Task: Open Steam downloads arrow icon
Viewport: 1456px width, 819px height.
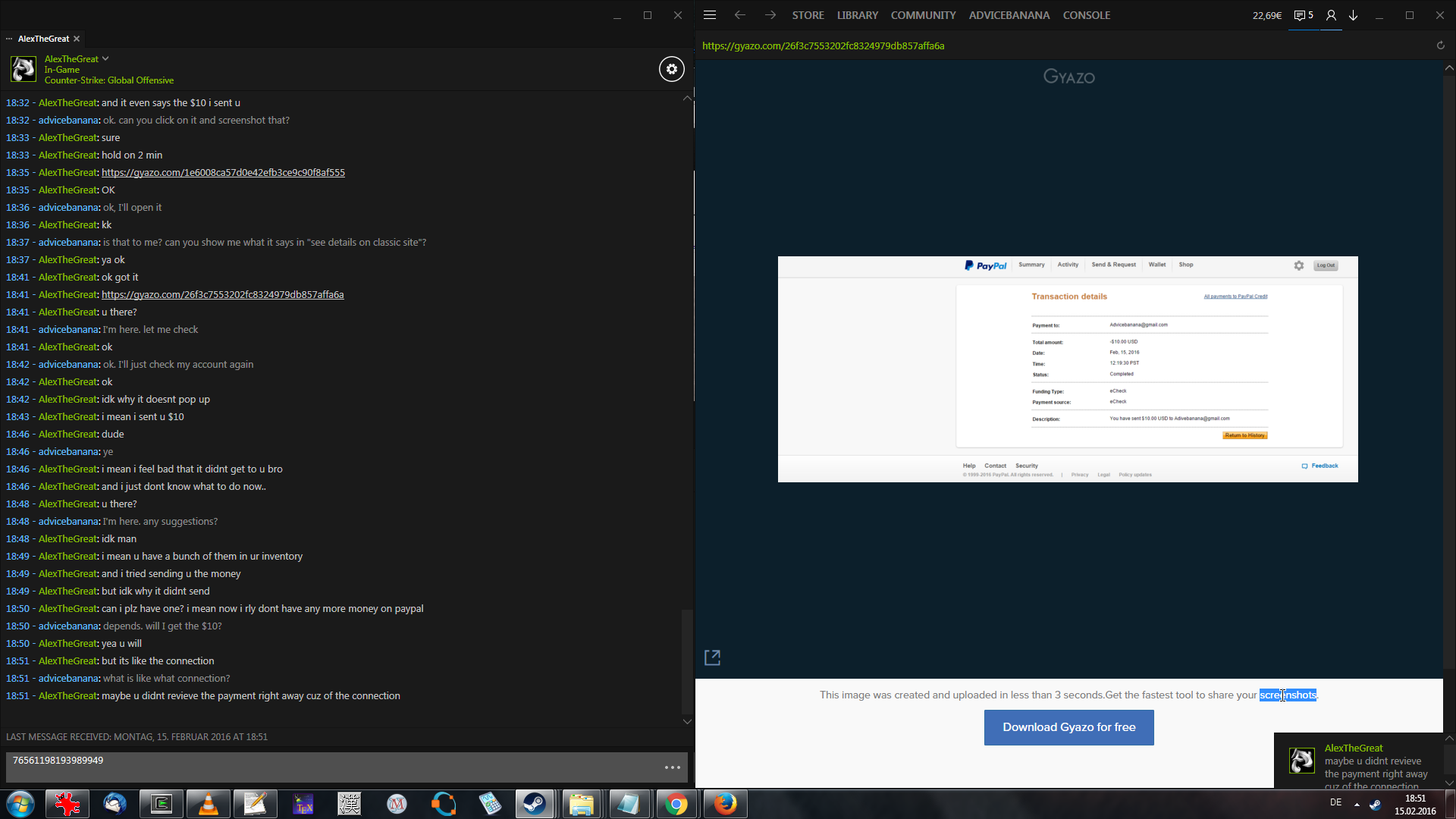Action: click(1353, 15)
